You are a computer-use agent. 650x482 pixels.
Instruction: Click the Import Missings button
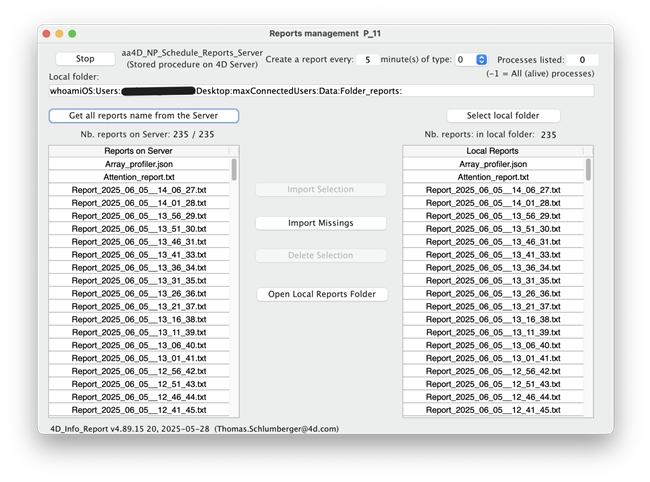pyautogui.click(x=320, y=223)
